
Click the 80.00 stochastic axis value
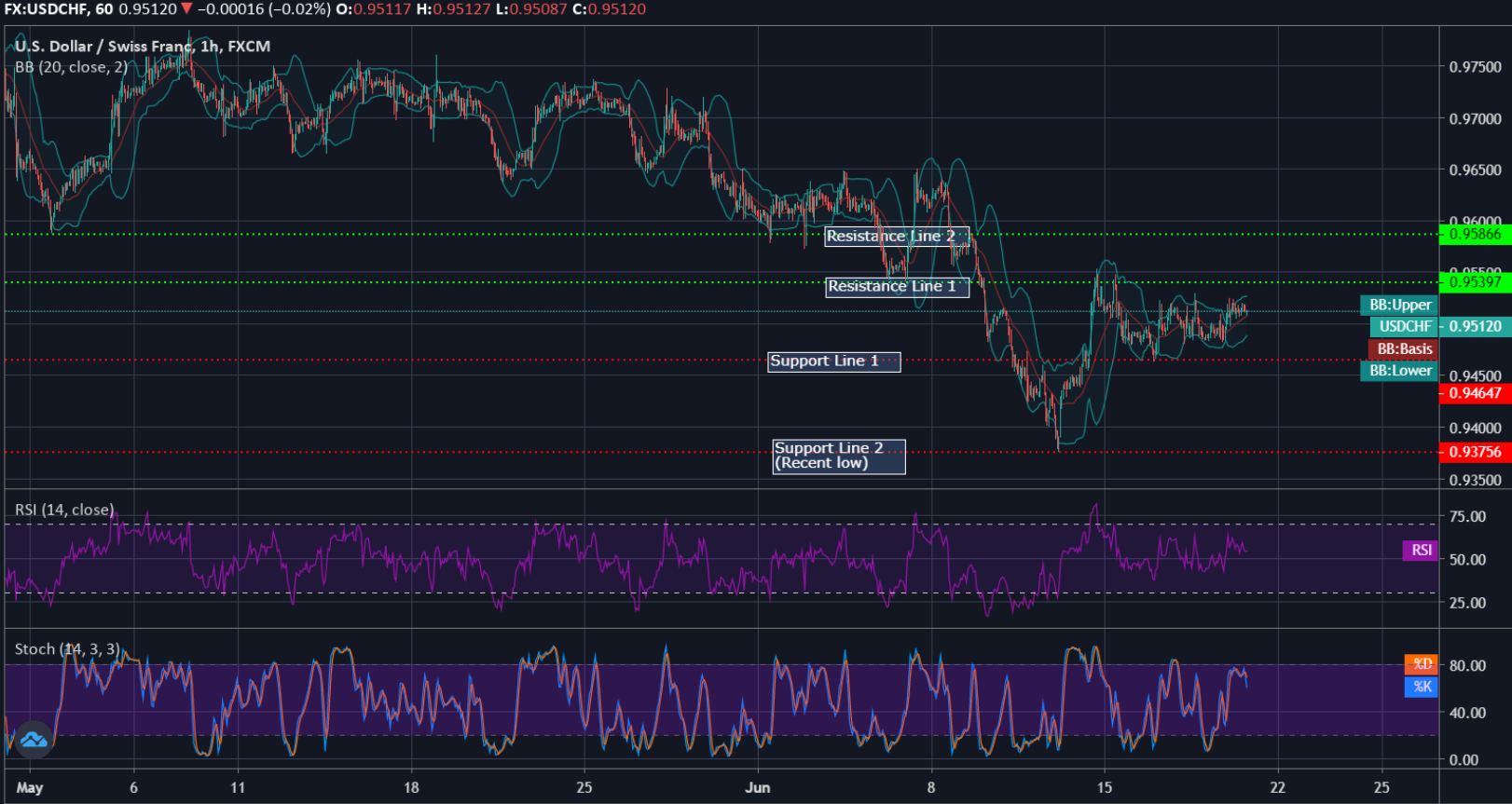pyautogui.click(x=1468, y=666)
